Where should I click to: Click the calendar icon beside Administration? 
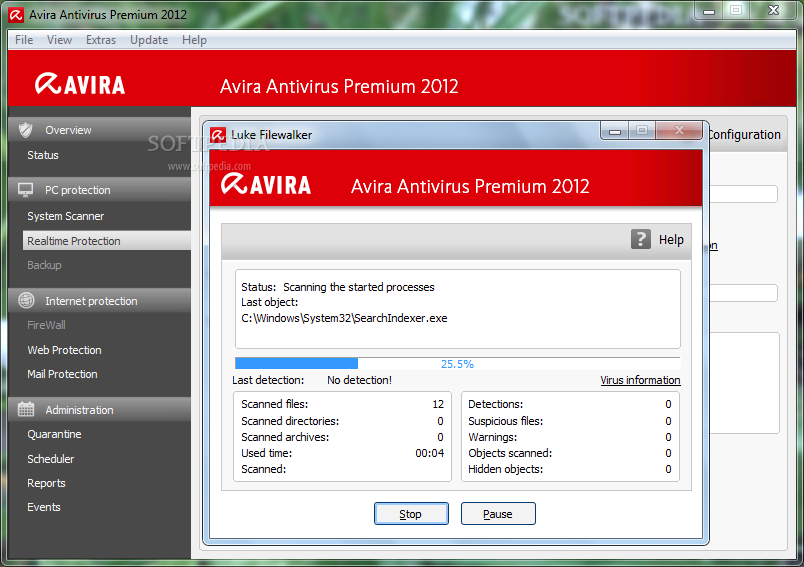pyautogui.click(x=26, y=409)
